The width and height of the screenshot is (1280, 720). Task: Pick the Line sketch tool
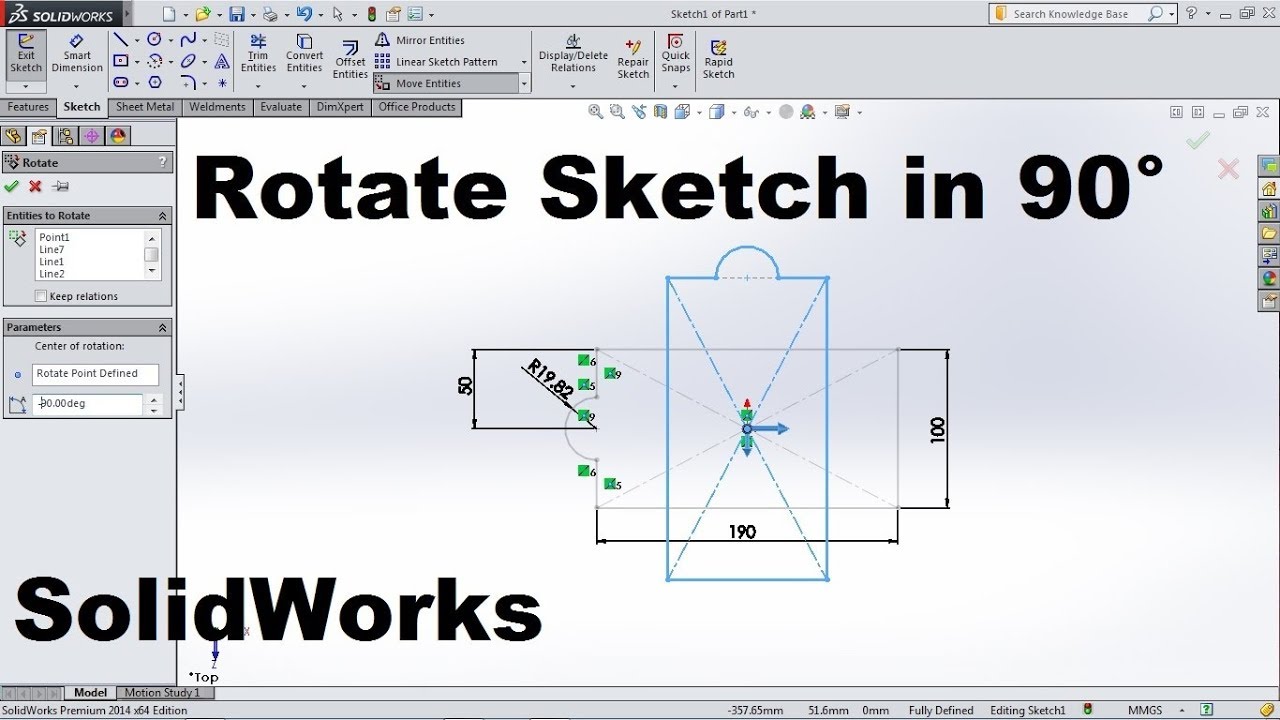tap(120, 40)
